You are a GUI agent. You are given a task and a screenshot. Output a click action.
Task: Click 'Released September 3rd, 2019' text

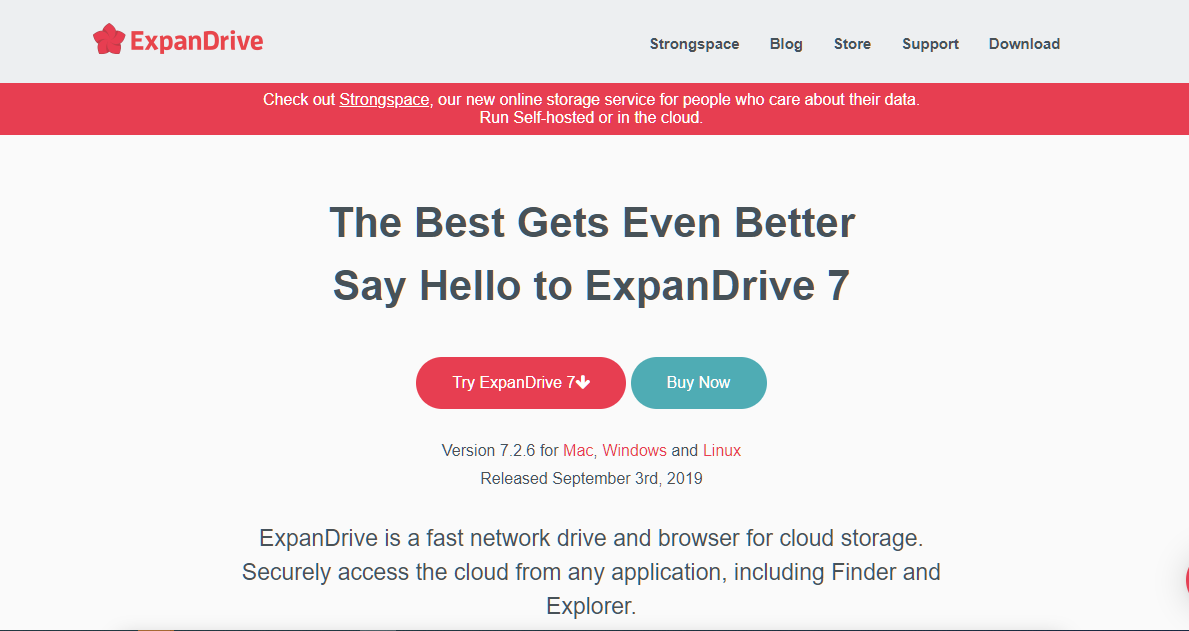(x=591, y=479)
